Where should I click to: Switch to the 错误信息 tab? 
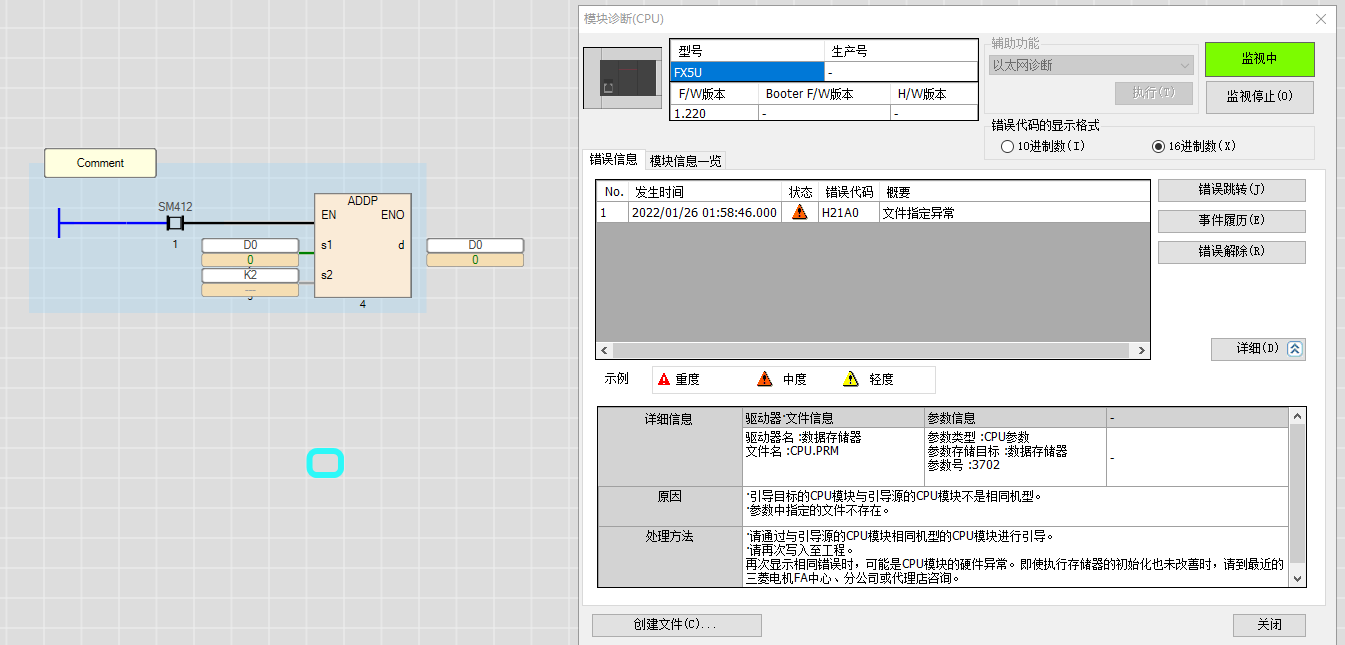[x=613, y=160]
